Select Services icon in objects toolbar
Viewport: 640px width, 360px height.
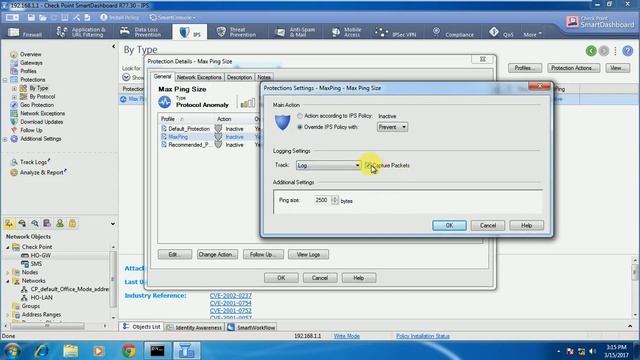click(x=22, y=224)
